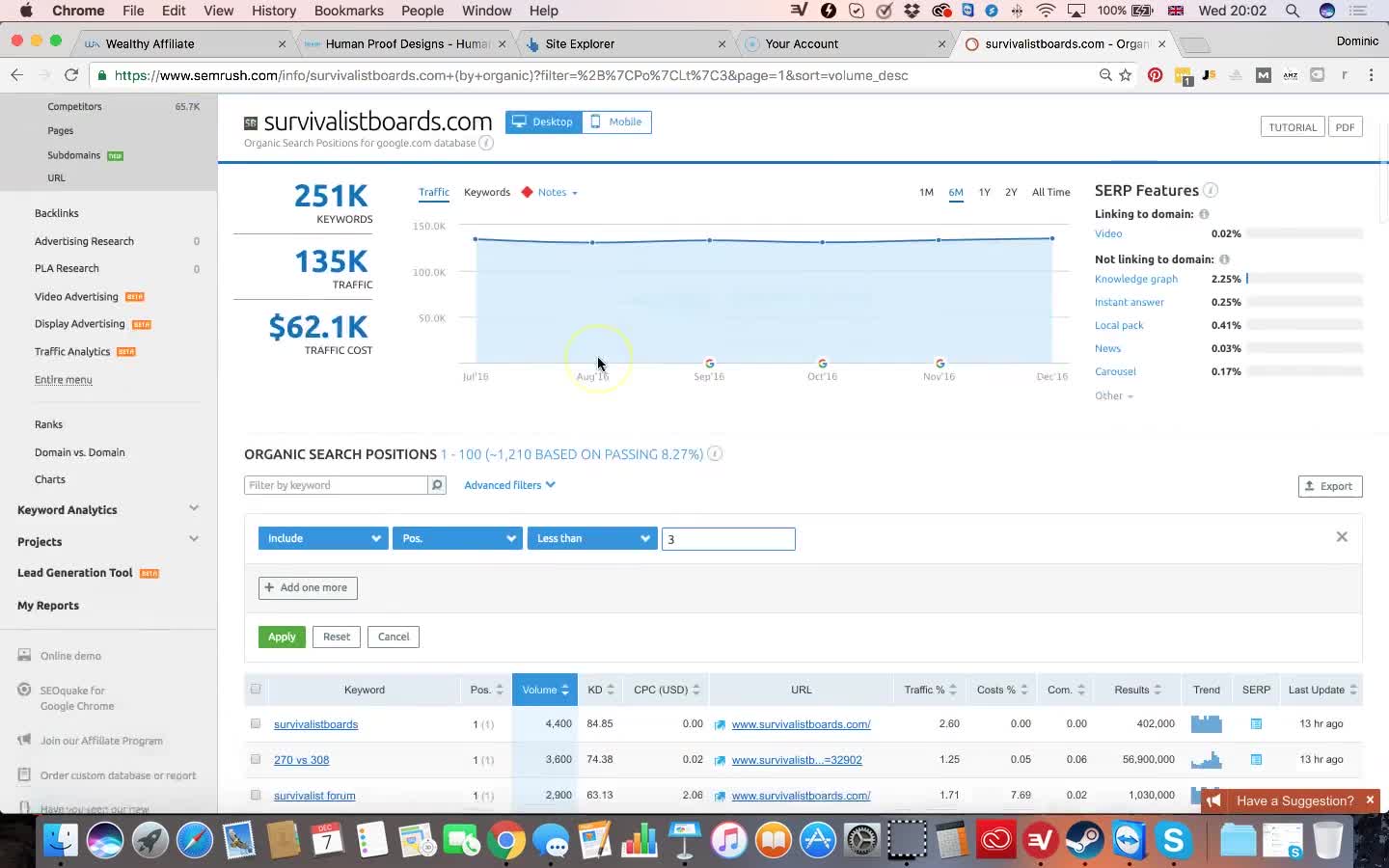Image resolution: width=1389 pixels, height=868 pixels.
Task: Open Chrome from the dock
Action: pyautogui.click(x=505, y=840)
